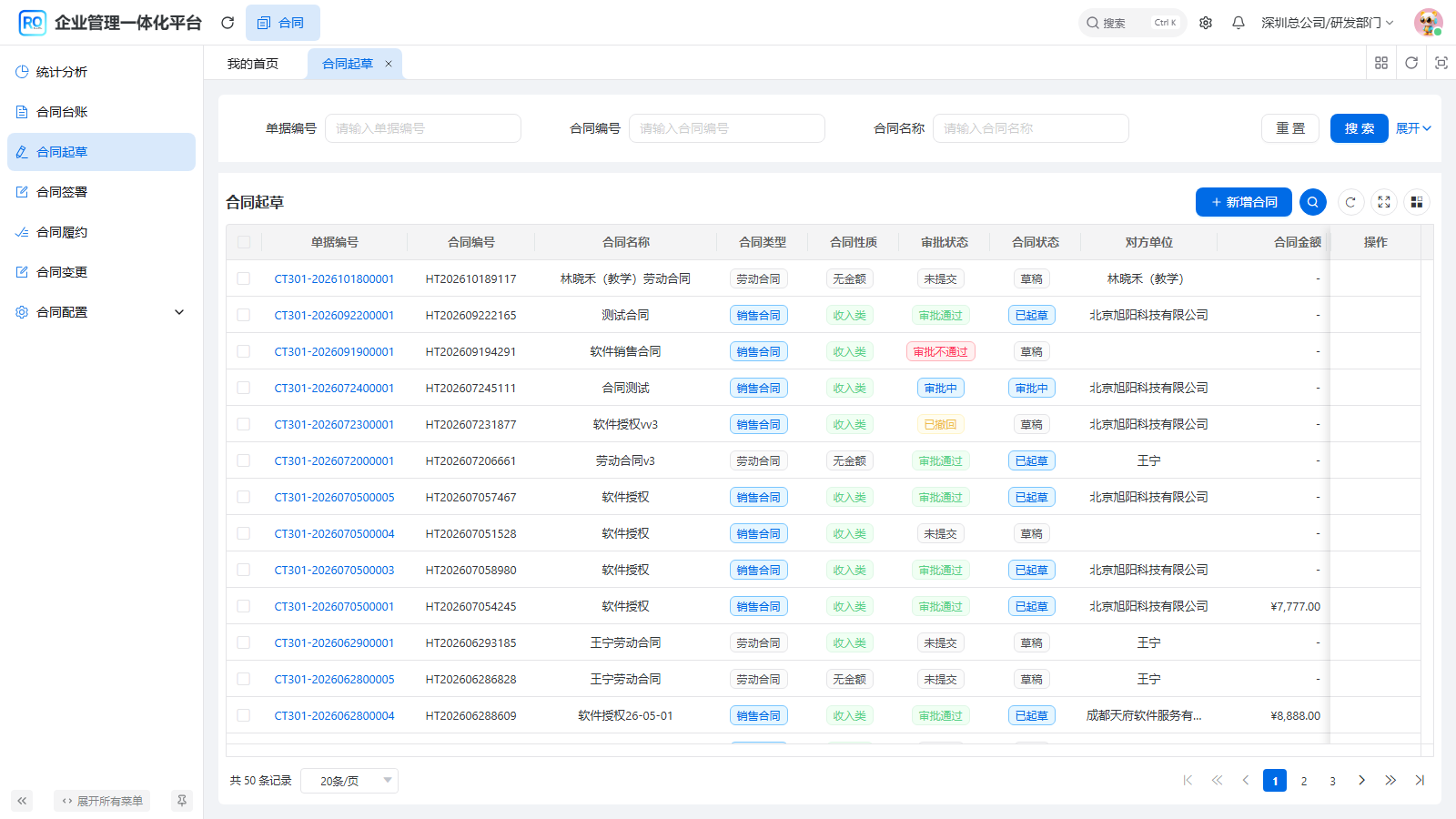Click the 审批不通过 status tag
Image resolution: width=1456 pixels, height=819 pixels.
[x=941, y=351]
